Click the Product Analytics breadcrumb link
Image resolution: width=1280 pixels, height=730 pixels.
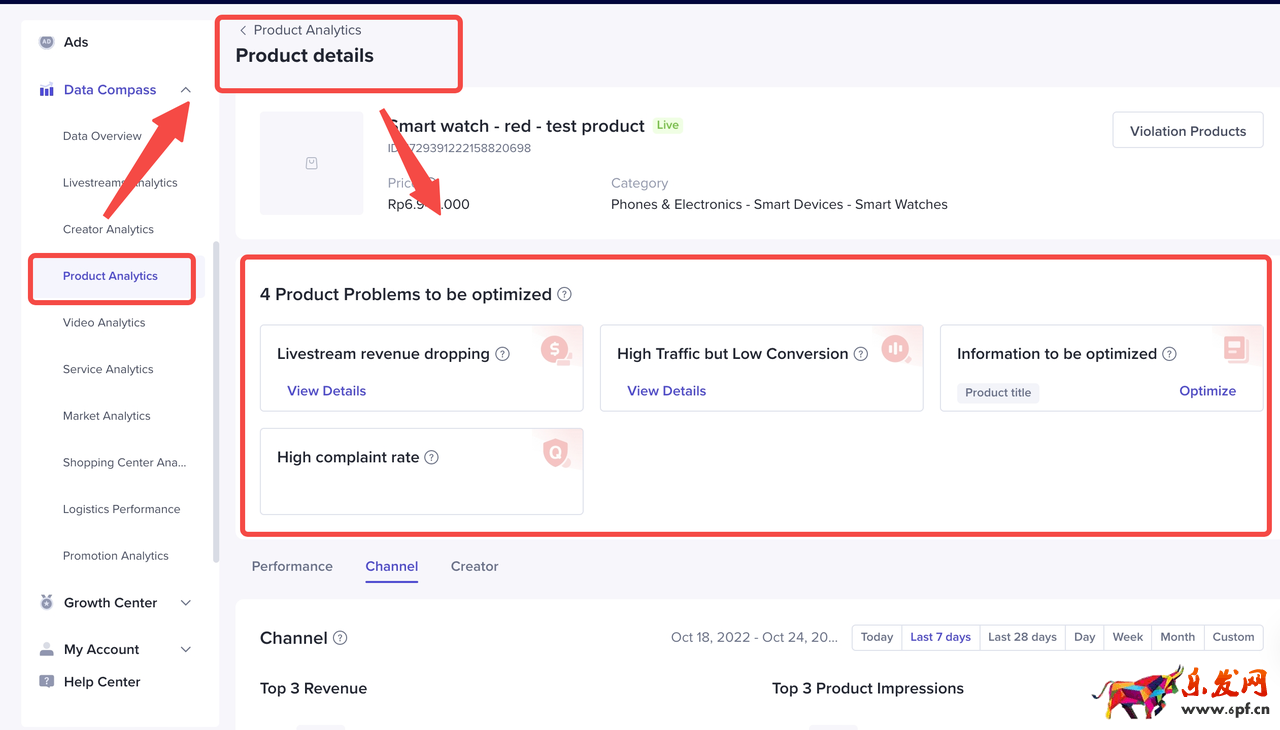[x=307, y=30]
